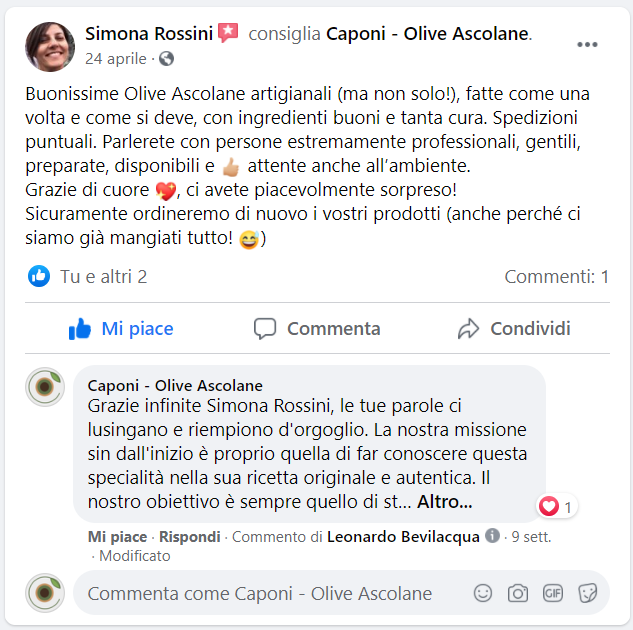
Task: Open the Caponi - Olive Ascolane page link in header
Action: (428, 33)
